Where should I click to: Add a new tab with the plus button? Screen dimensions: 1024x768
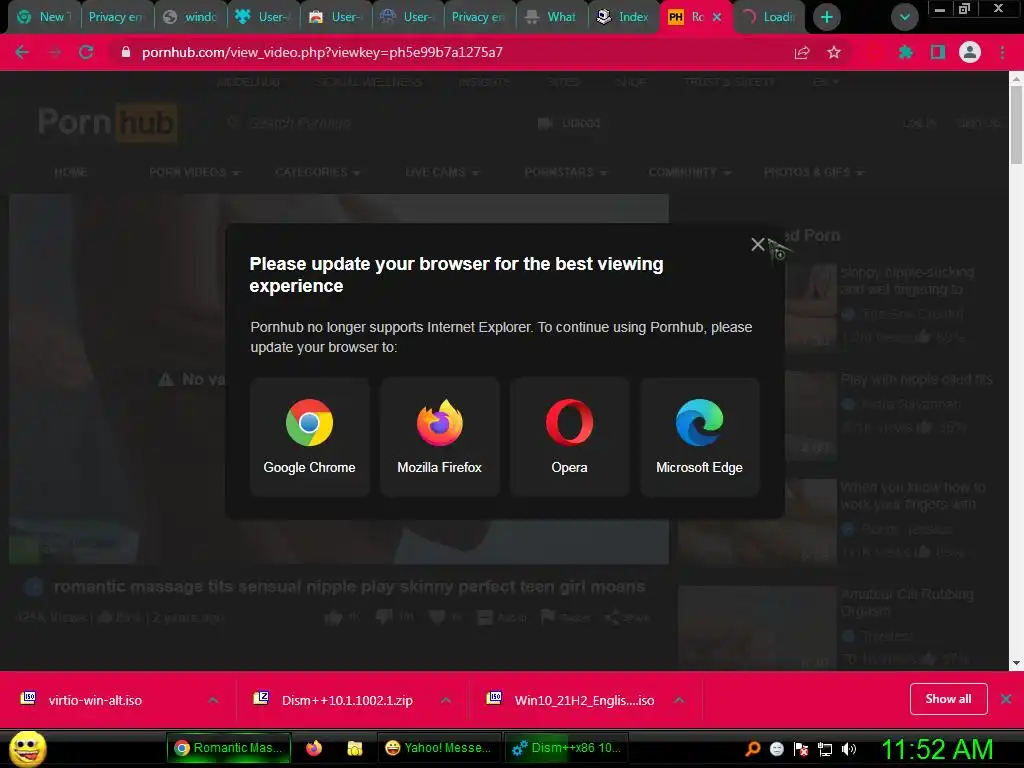click(827, 17)
